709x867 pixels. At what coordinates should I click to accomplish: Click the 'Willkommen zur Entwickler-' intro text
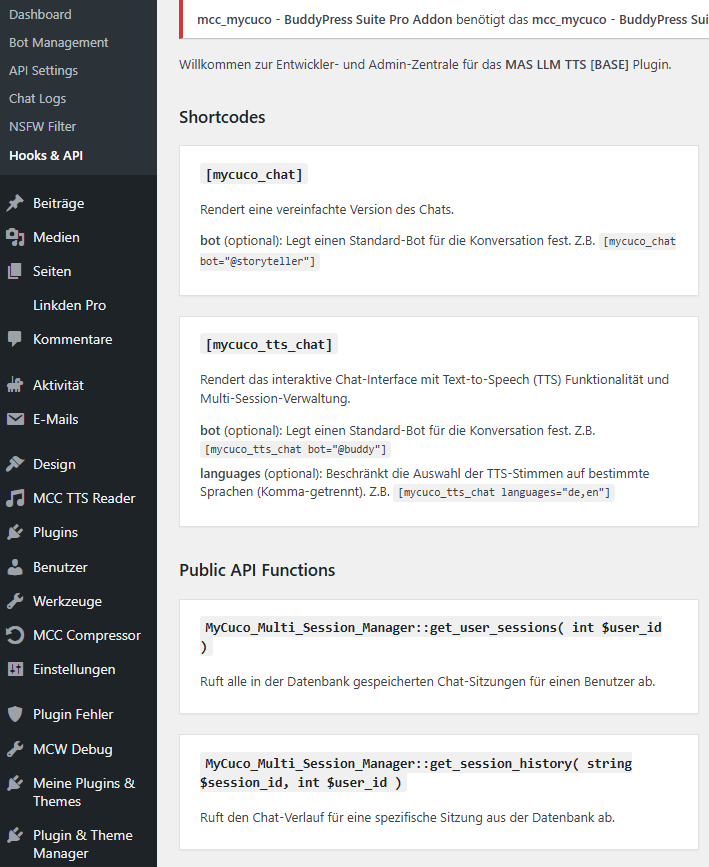coord(425,65)
